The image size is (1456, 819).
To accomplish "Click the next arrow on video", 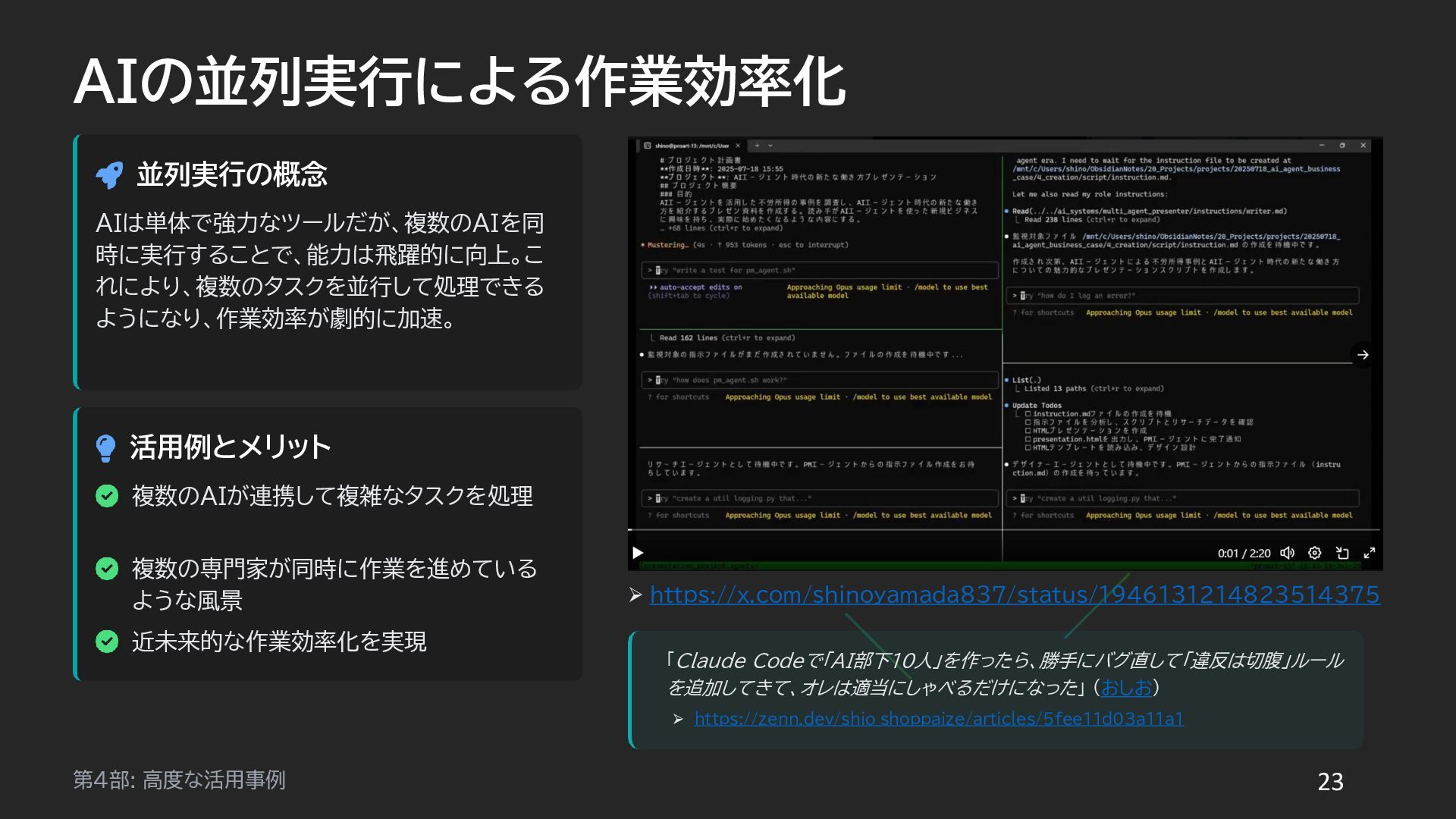I will coord(1363,355).
